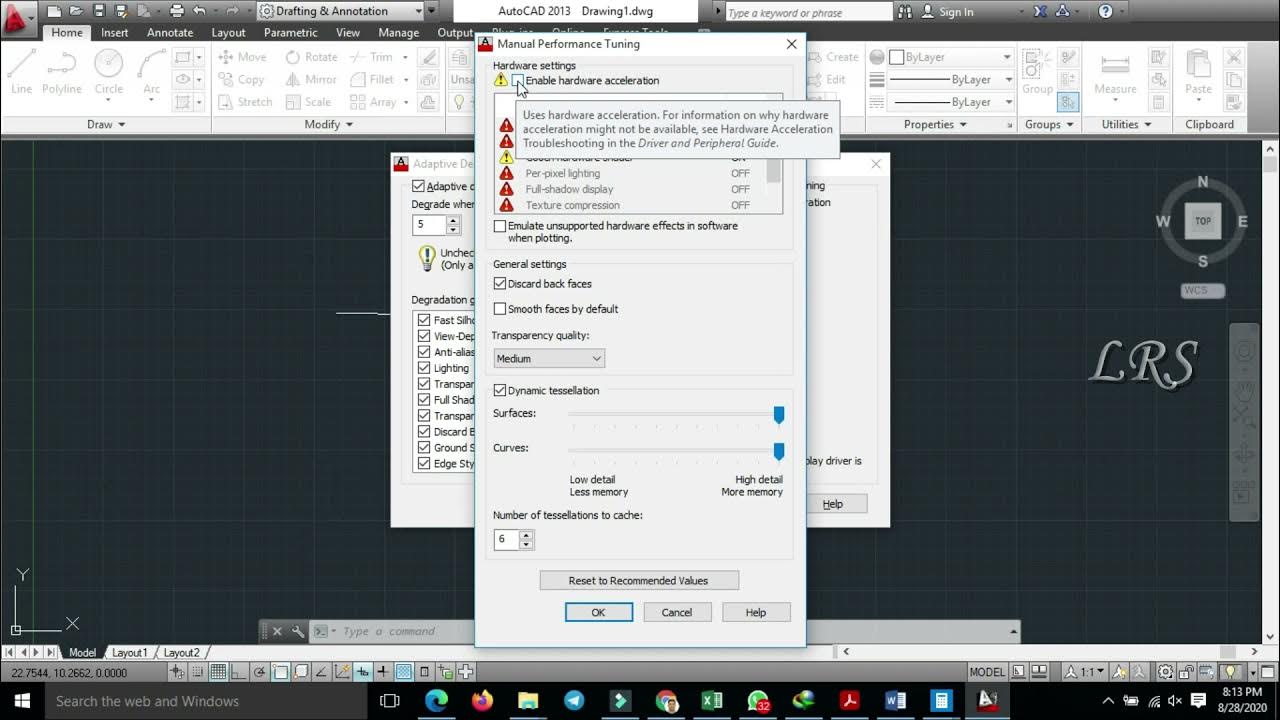Click the tessellations to cache number field
The height and width of the screenshot is (720, 1280).
tap(507, 540)
